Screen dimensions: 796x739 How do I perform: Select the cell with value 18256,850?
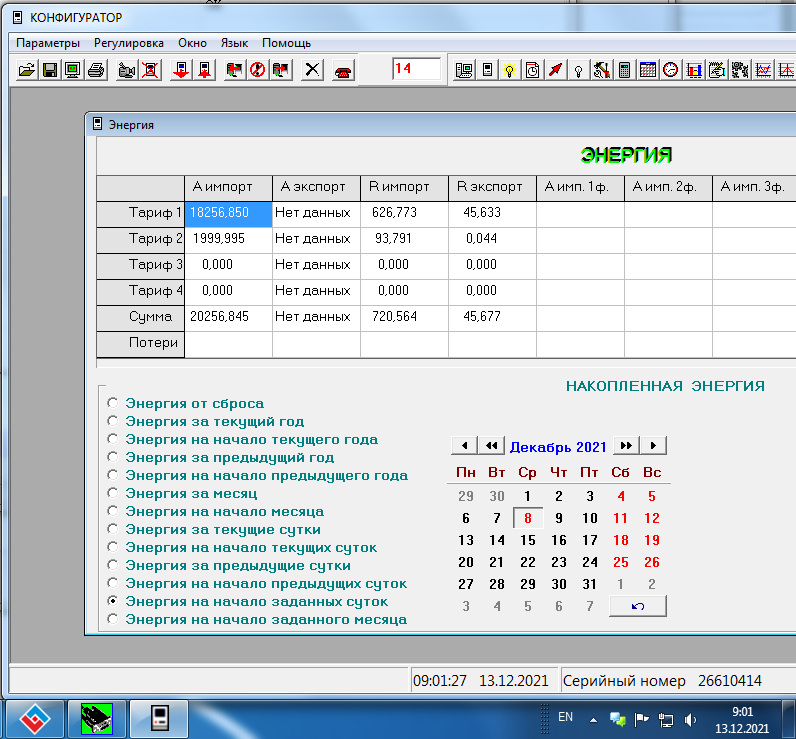pyautogui.click(x=228, y=213)
